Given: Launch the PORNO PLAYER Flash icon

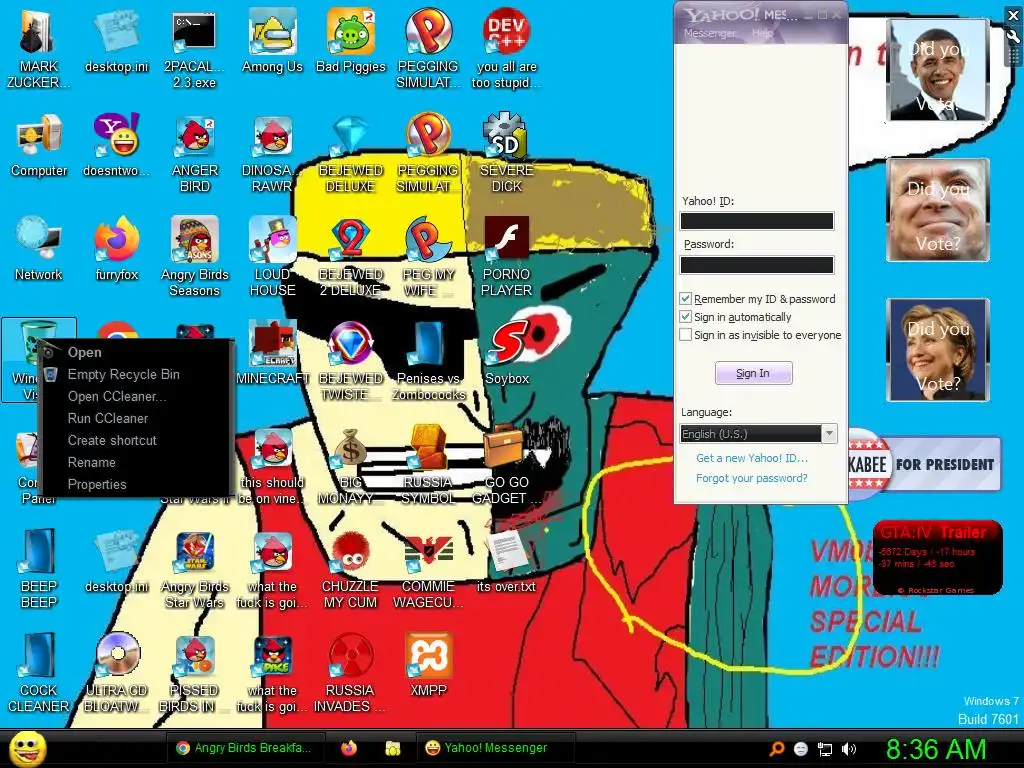Looking at the screenshot, I should tap(507, 257).
